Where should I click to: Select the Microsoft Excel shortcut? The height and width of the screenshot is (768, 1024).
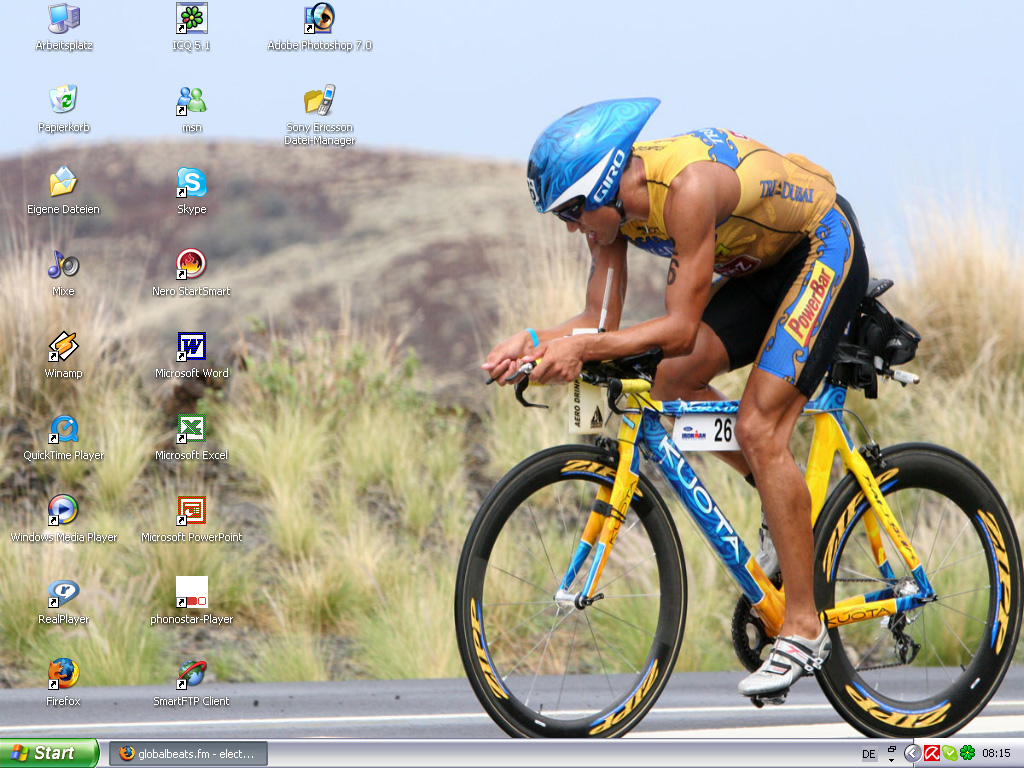pyautogui.click(x=191, y=428)
